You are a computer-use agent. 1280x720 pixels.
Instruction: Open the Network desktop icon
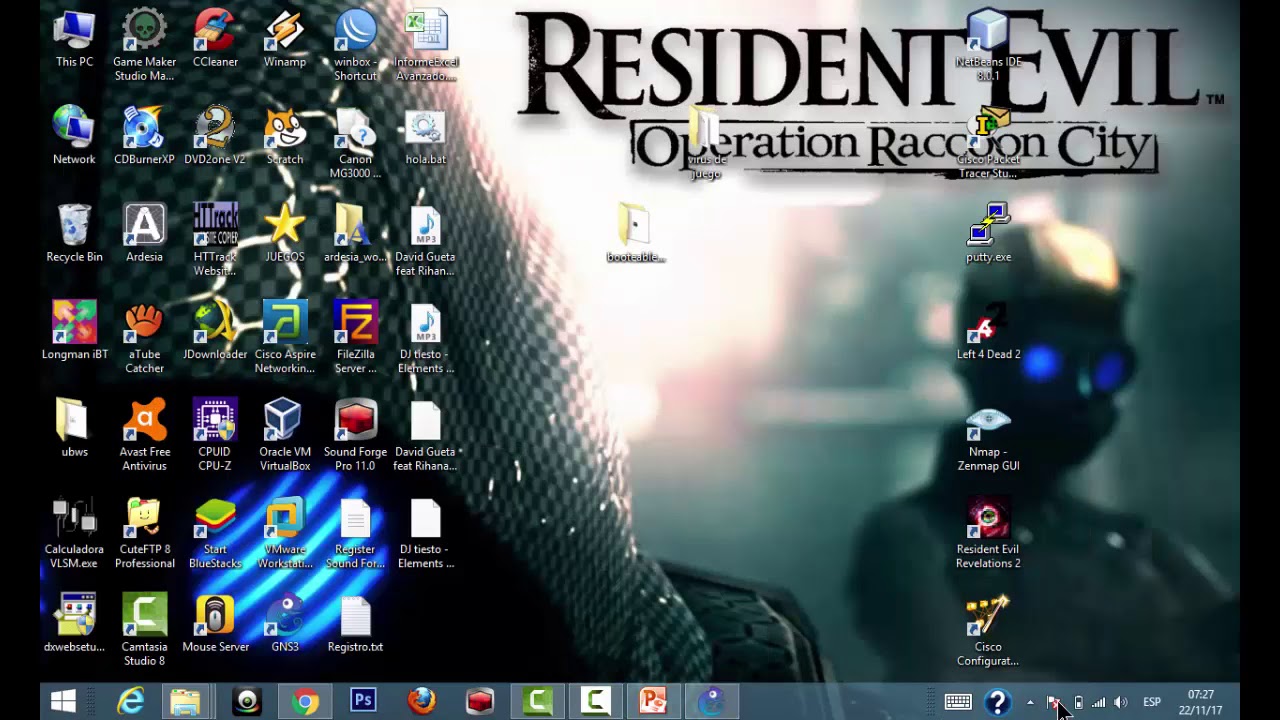click(x=74, y=137)
